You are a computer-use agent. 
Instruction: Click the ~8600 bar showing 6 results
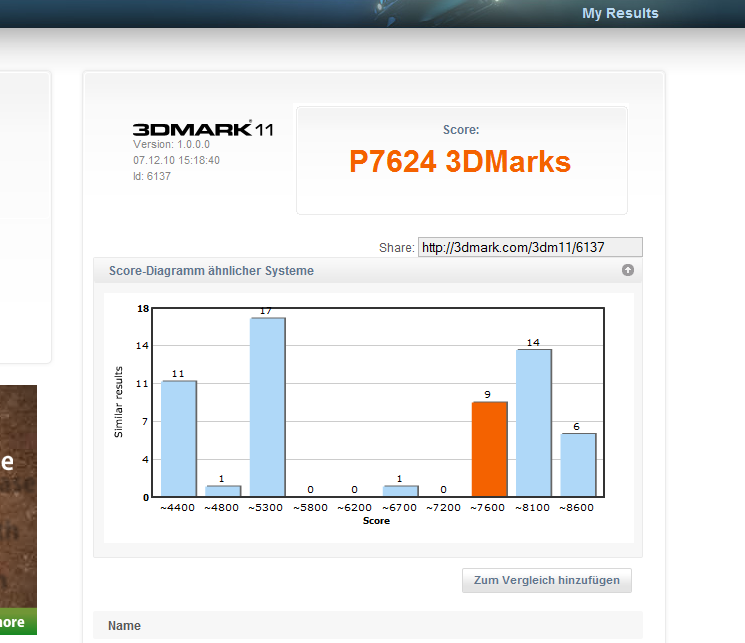coord(578,465)
